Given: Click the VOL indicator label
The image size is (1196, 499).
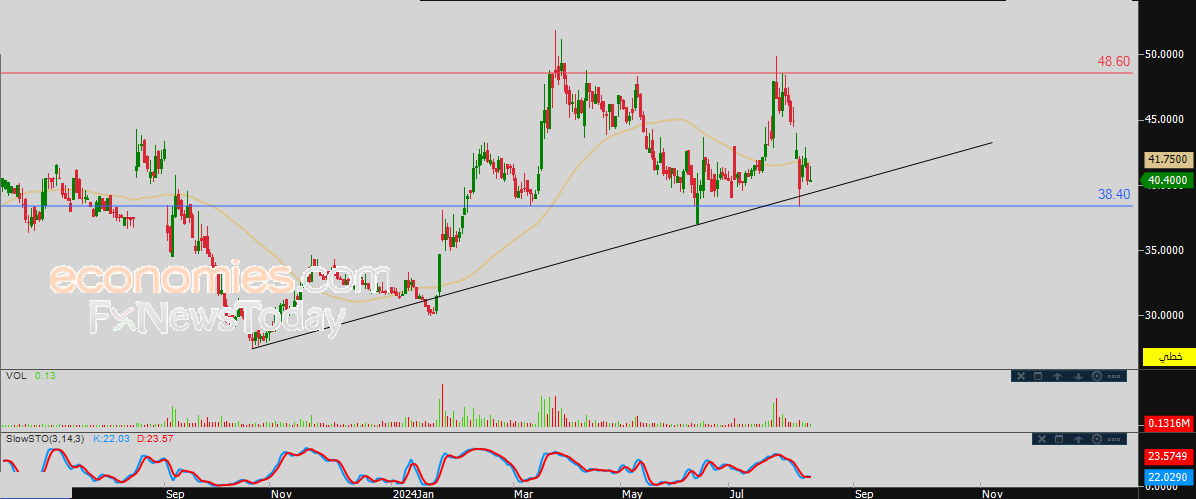Looking at the screenshot, I should click(x=15, y=375).
